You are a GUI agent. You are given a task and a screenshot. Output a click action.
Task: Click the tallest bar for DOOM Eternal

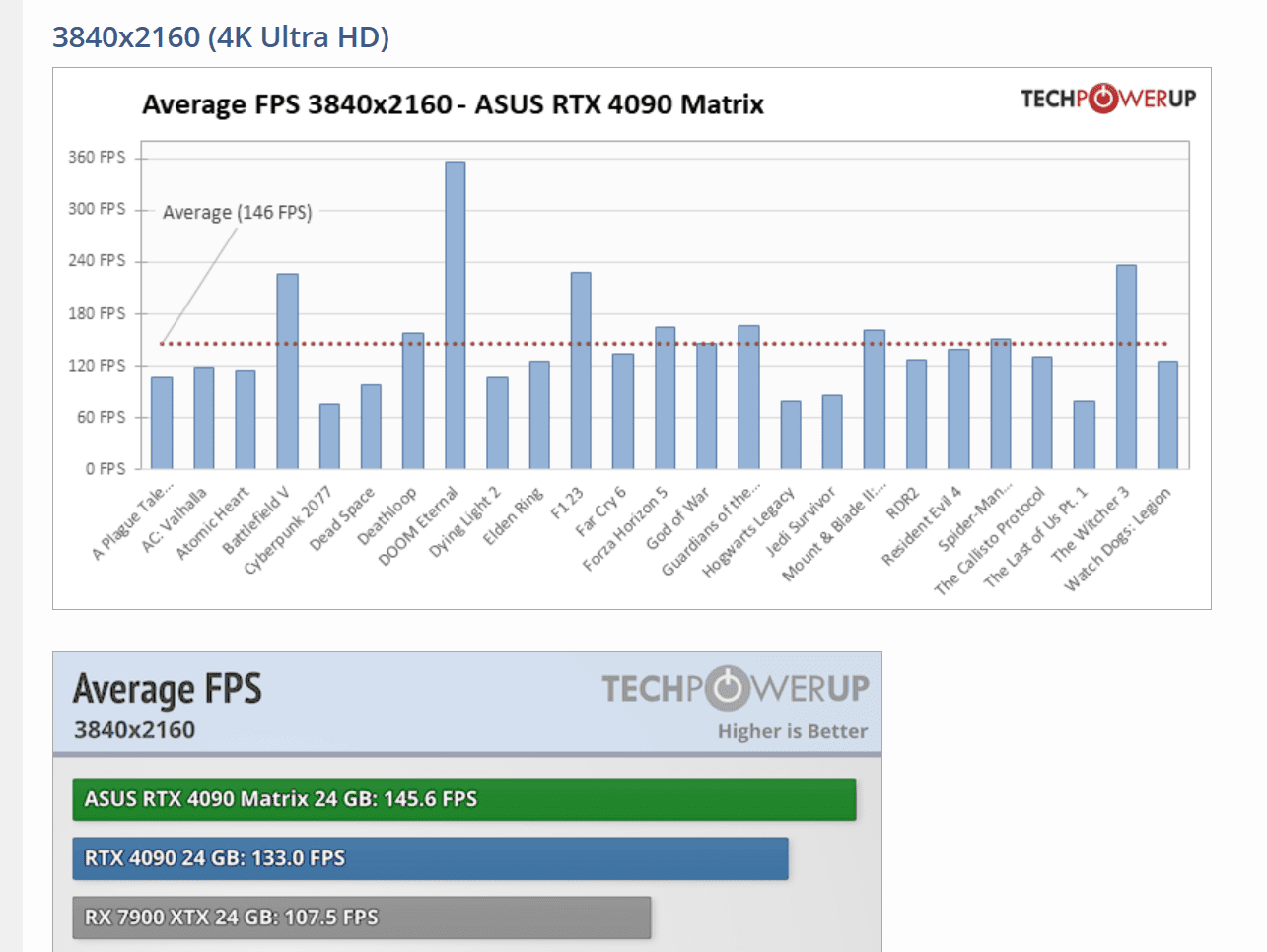tap(455, 314)
